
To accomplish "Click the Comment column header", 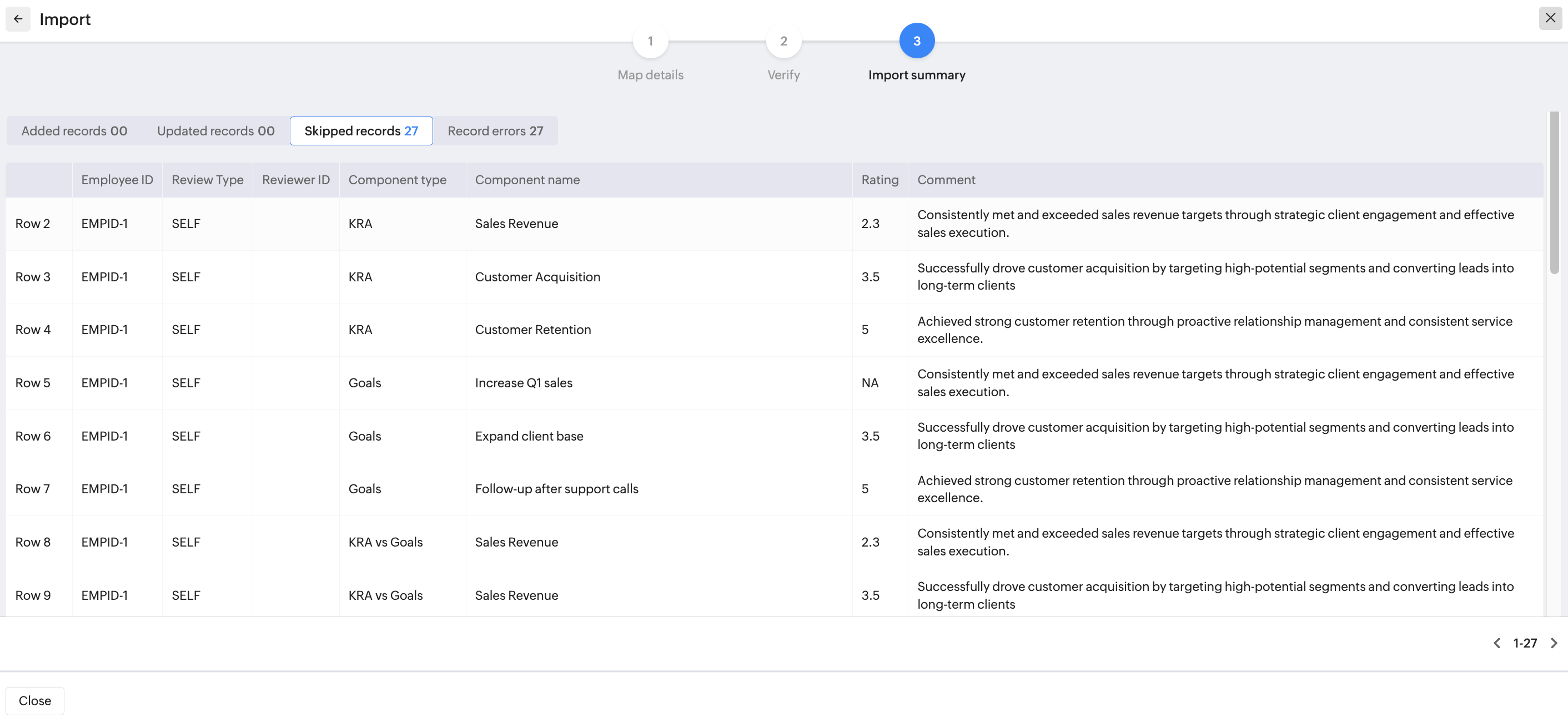I will (x=946, y=180).
